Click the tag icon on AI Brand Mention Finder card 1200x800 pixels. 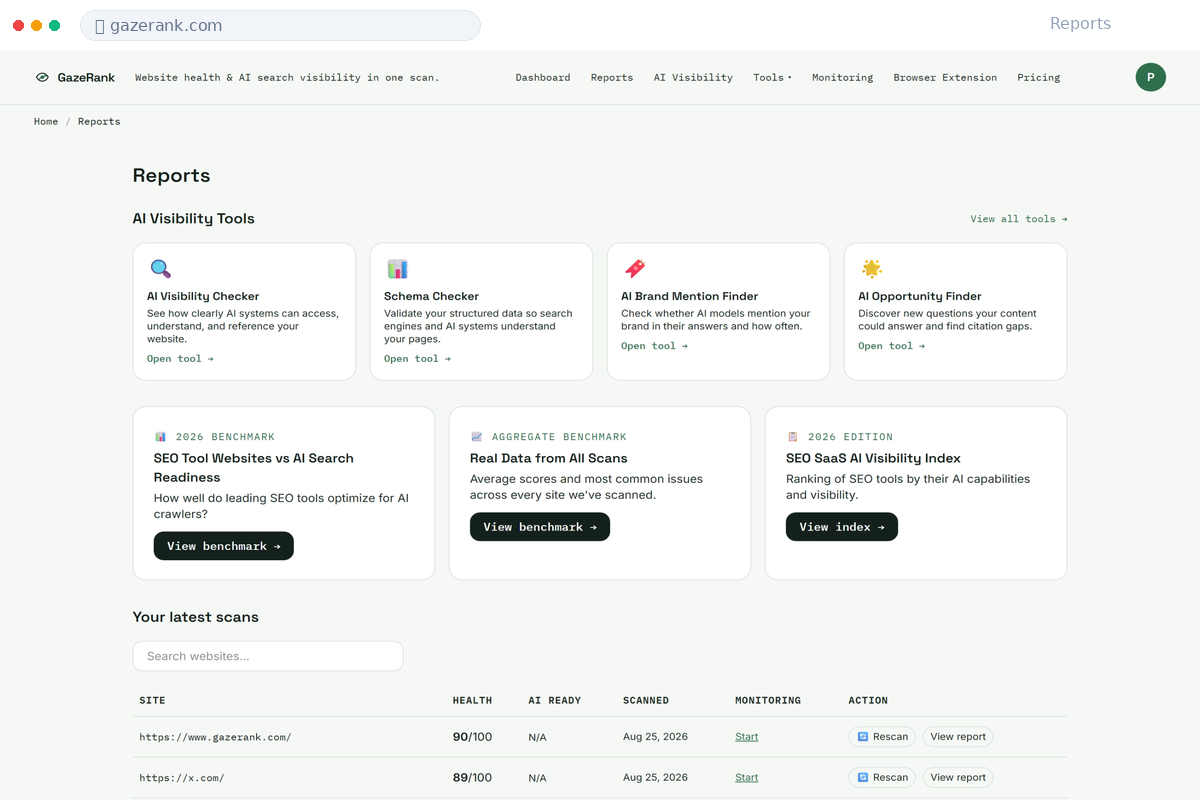(x=634, y=268)
